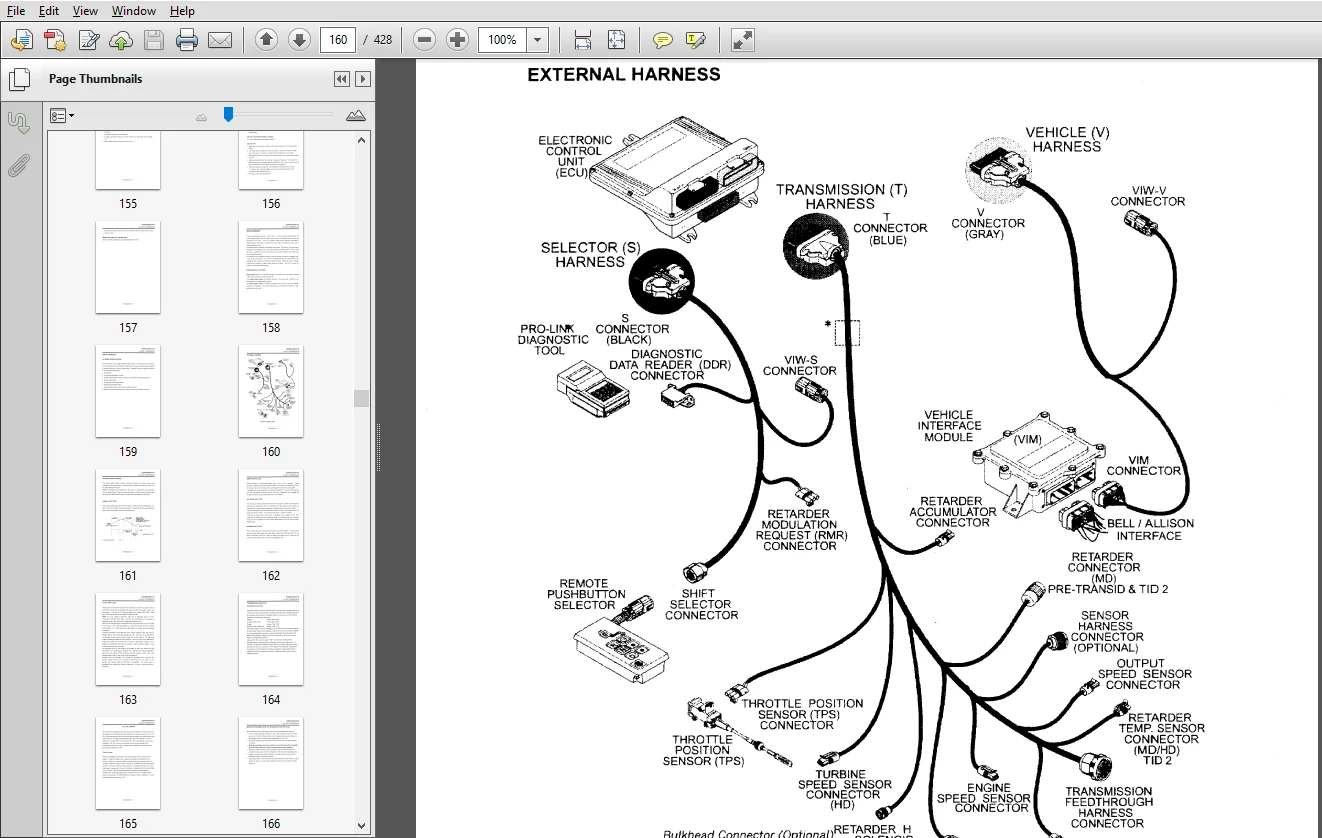
Task: Select the page 158 thumbnail
Action: [x=271, y=267]
